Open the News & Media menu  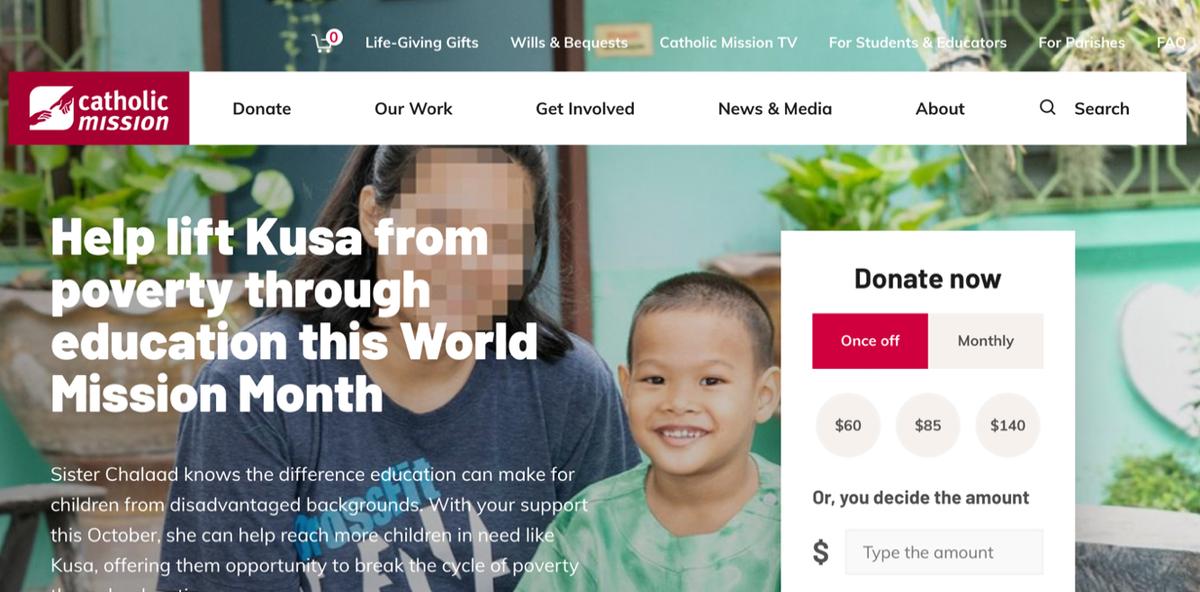point(775,109)
